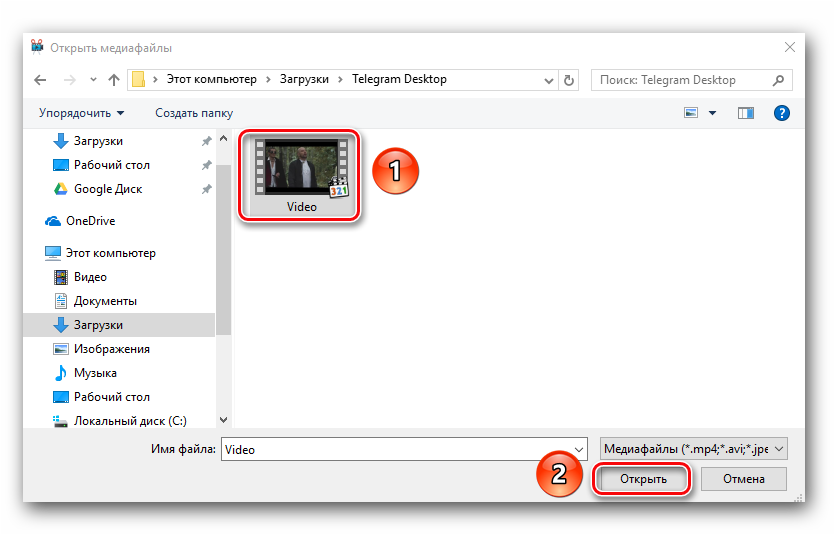This screenshot has height=534, width=834.
Task: Click the pin icon beside Google Диск
Action: [x=206, y=189]
